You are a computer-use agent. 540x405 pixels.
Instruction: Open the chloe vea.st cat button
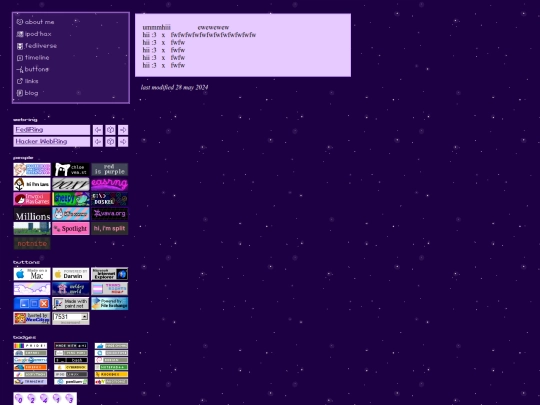(71, 169)
